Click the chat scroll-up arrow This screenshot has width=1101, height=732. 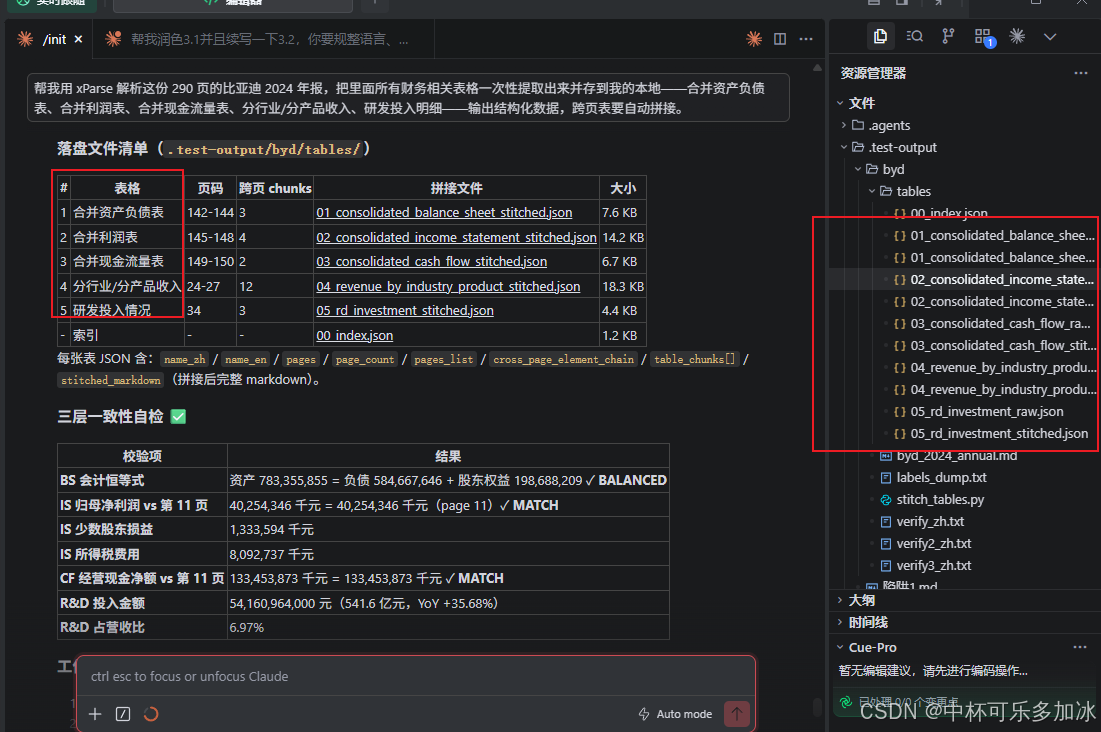pos(817,68)
